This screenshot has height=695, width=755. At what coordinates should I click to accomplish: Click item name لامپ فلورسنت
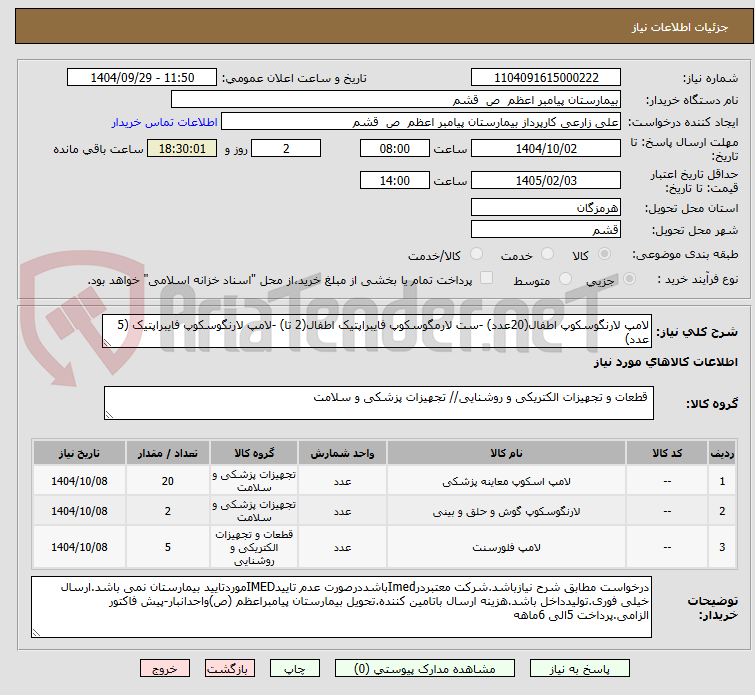pos(506,547)
